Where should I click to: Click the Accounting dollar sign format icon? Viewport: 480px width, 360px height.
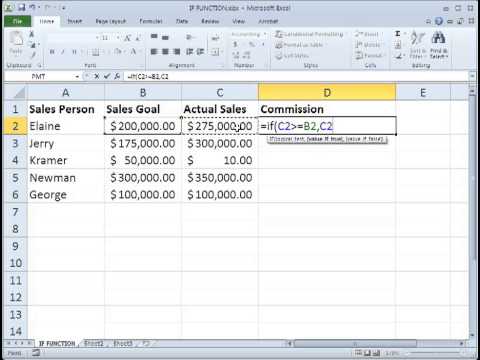click(x=235, y=44)
